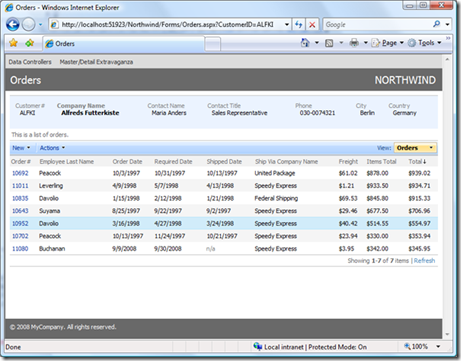Open the Tools menu
This screenshot has width=461, height=361.
pos(425,43)
